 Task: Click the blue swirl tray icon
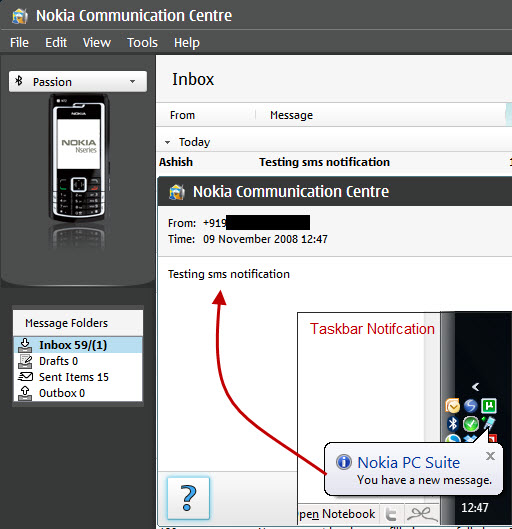471,406
